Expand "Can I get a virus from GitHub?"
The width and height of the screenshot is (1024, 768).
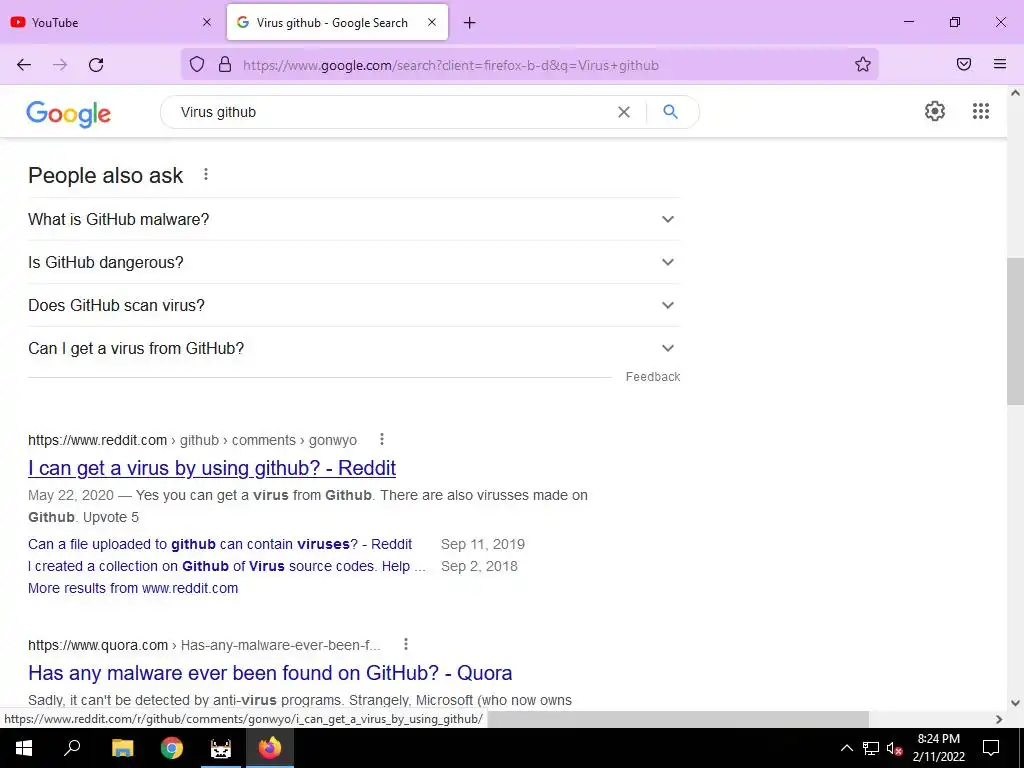[354, 349]
